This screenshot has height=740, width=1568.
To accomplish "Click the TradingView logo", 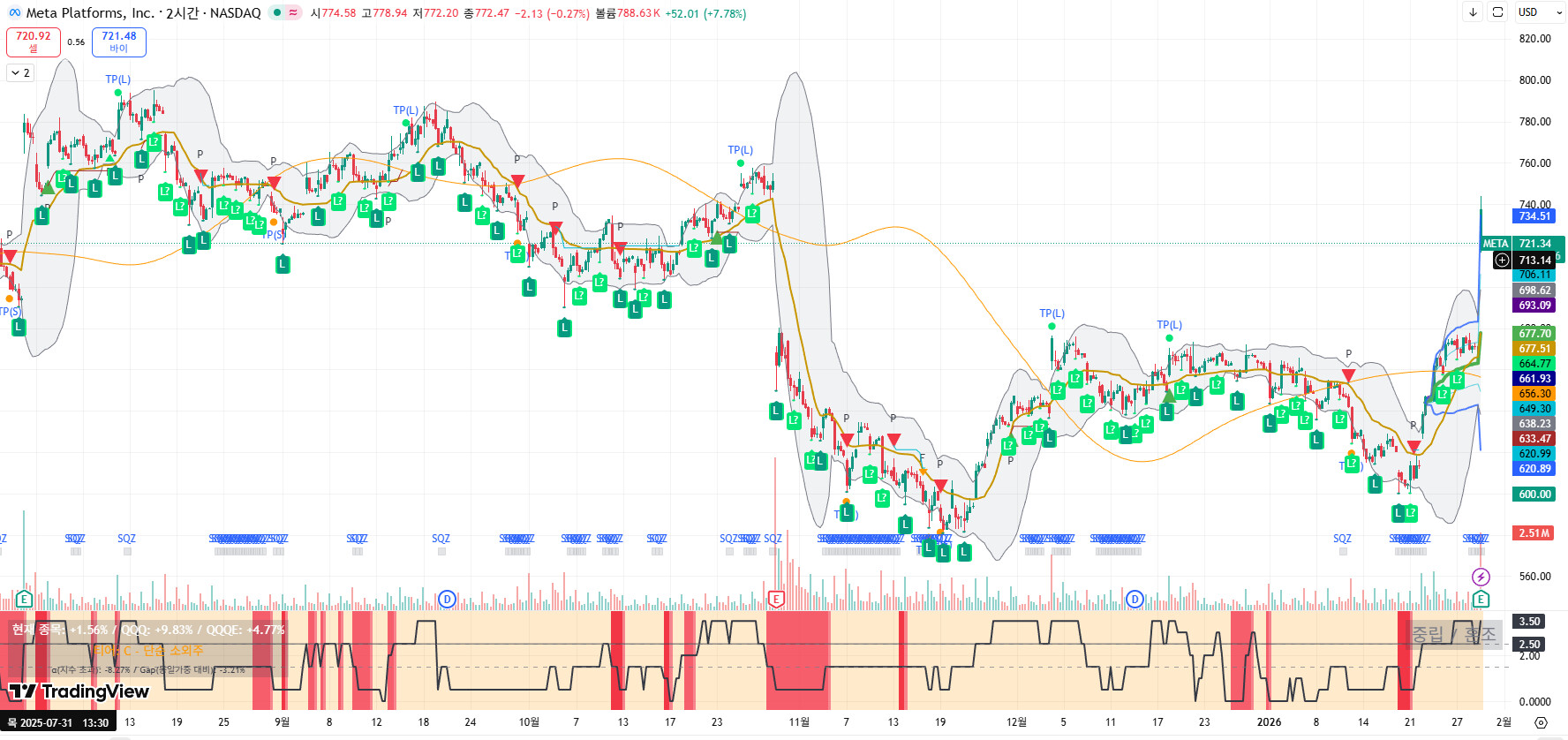I will point(79,691).
